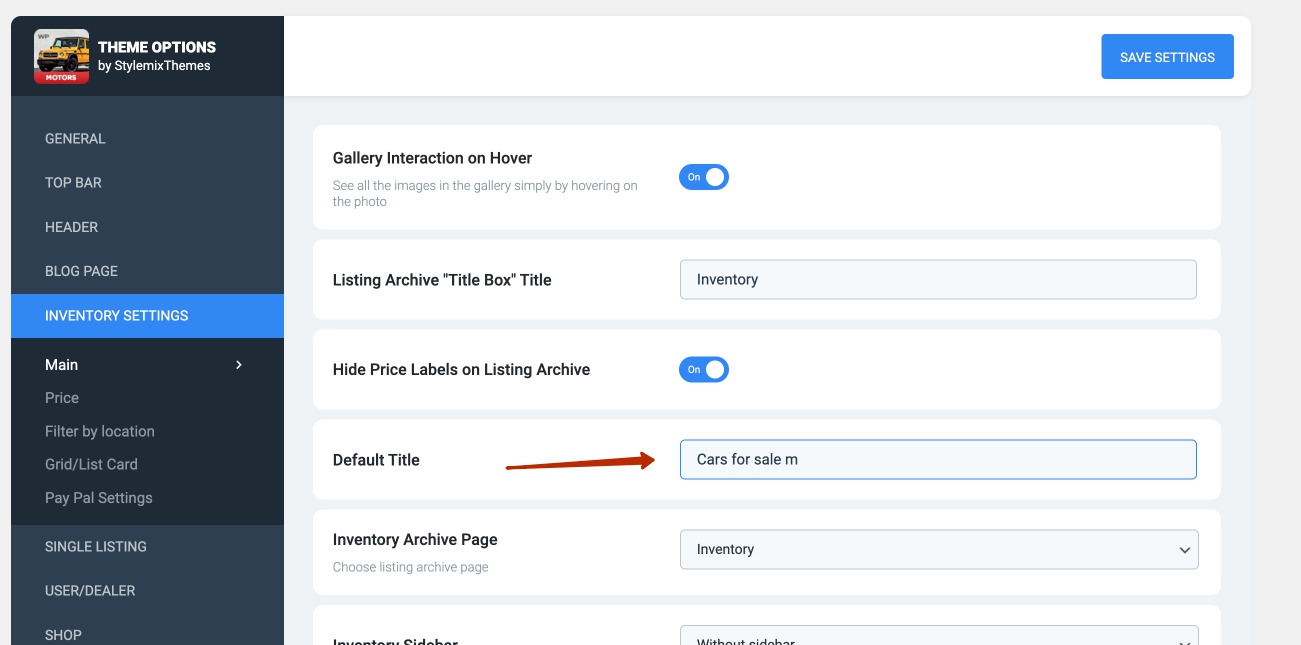Focus the Listing Archive Title Box field
This screenshot has height=645, width=1301.
(x=938, y=279)
